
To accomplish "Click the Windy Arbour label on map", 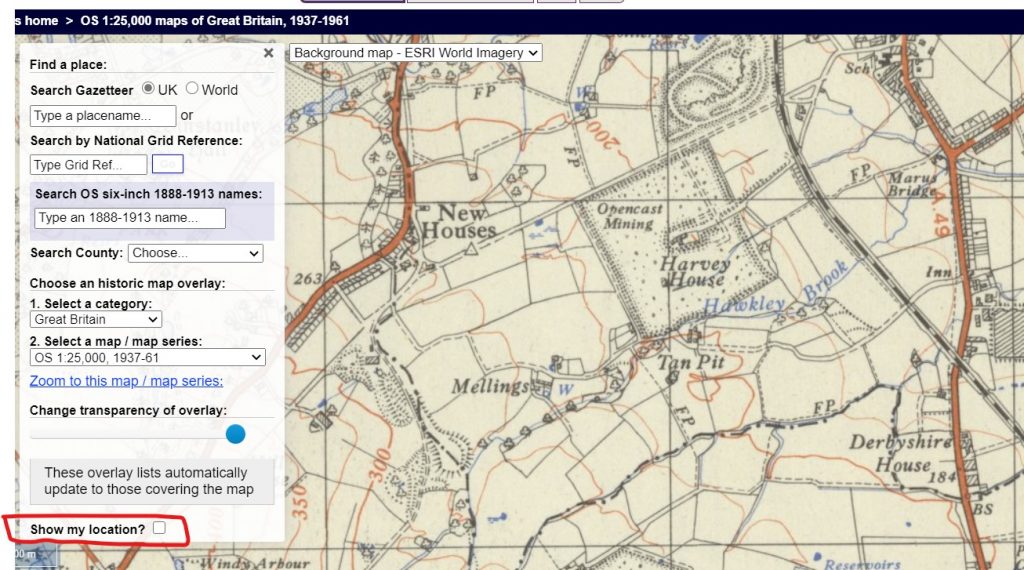I will pos(255,563).
